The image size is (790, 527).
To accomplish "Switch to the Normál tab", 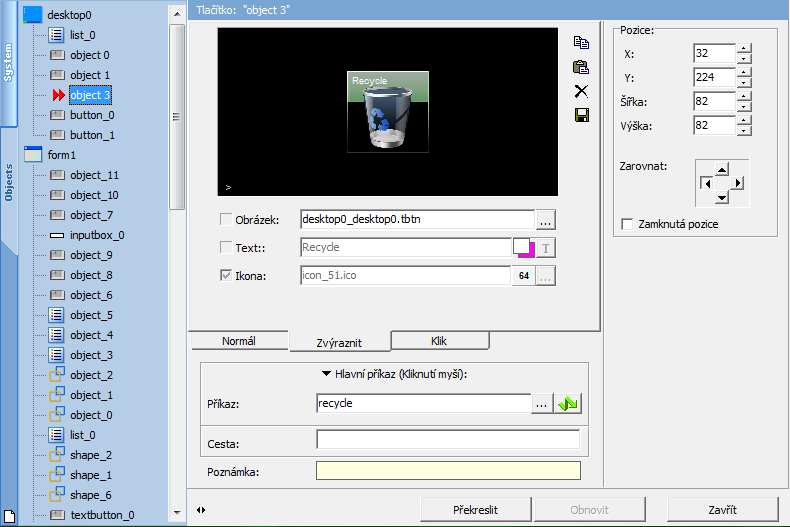I will (239, 341).
